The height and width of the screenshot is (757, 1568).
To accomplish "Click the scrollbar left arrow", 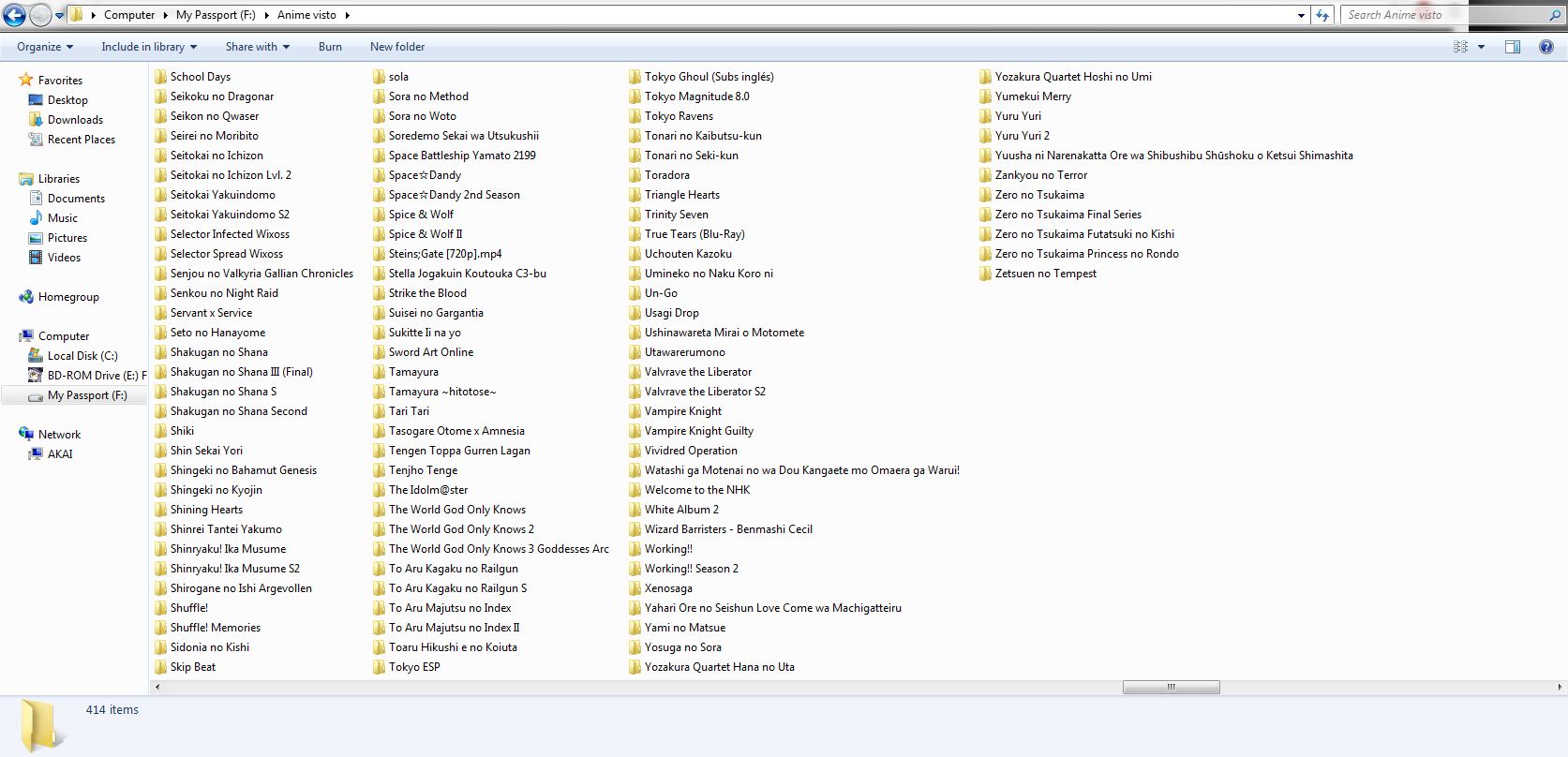I will 157,688.
